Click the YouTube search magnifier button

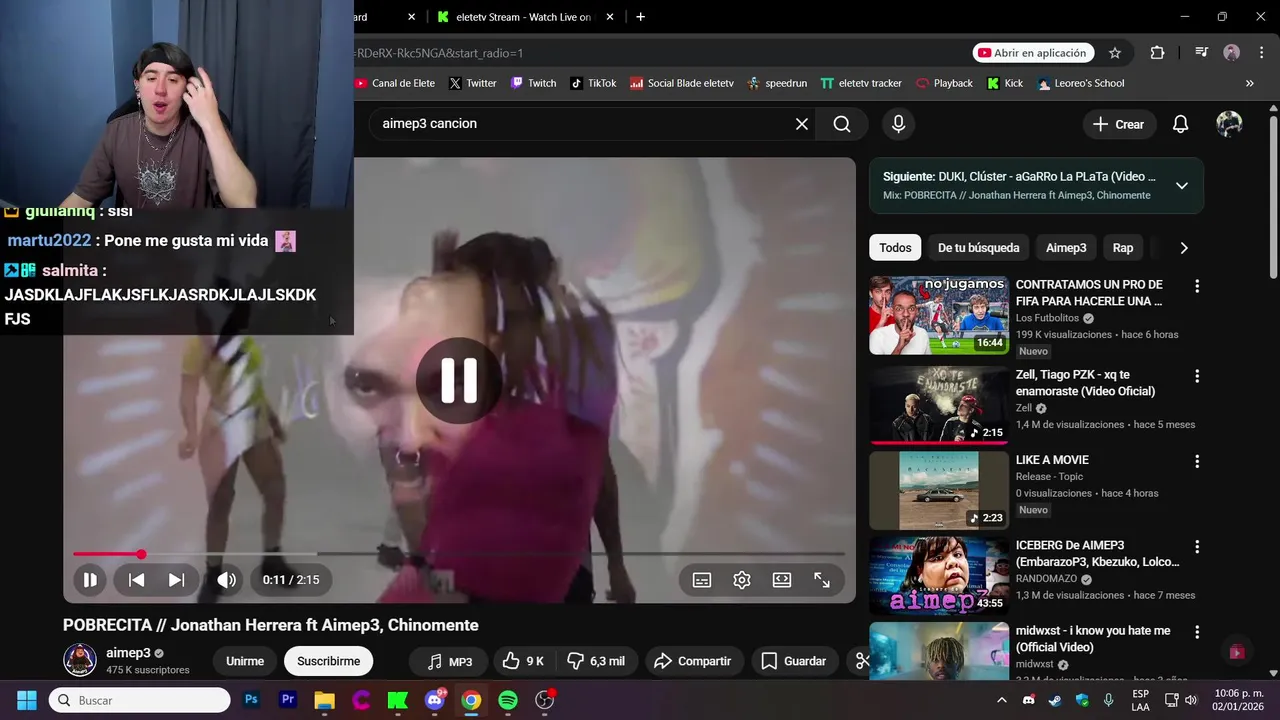coord(842,124)
